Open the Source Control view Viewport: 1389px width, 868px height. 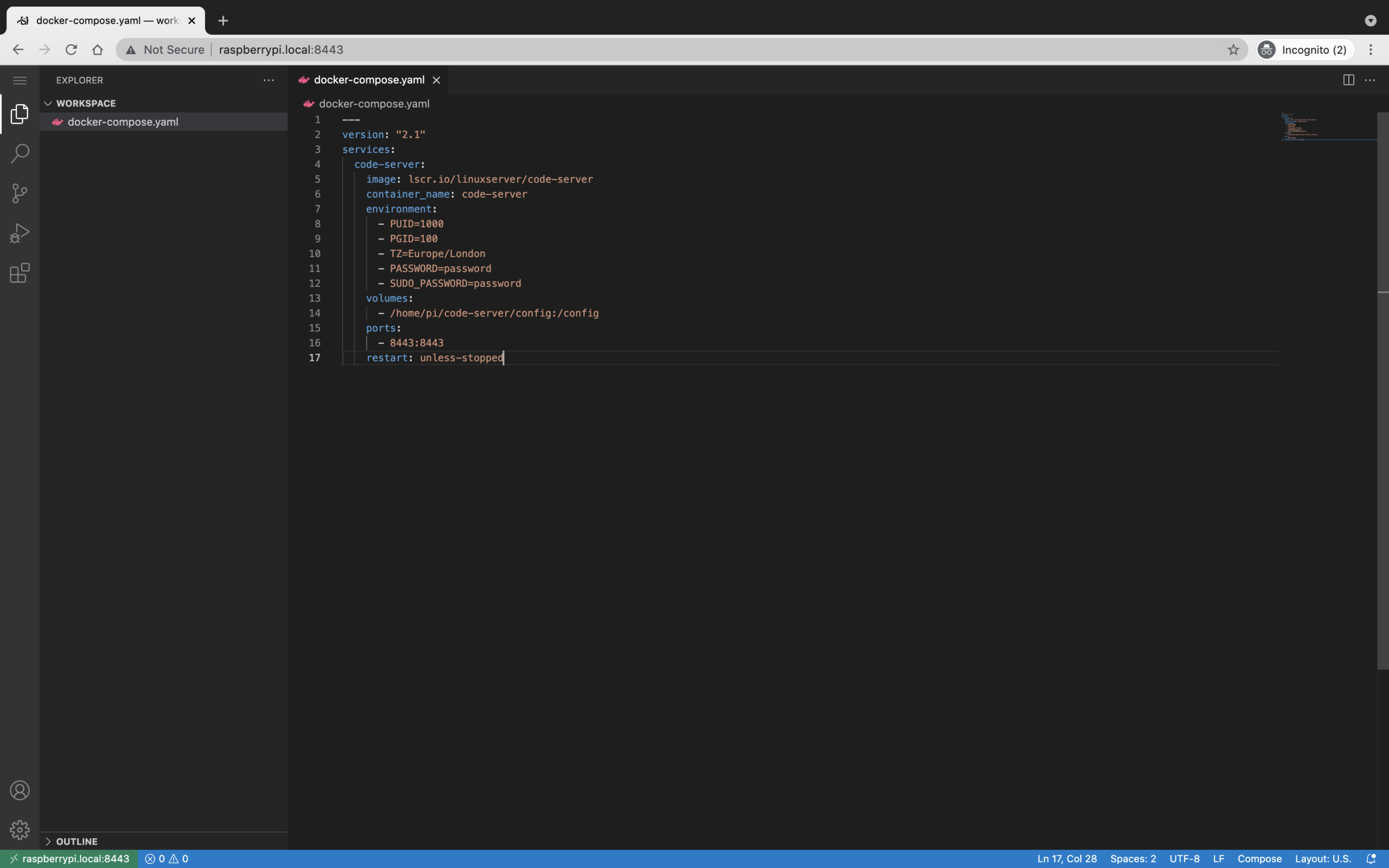19,193
